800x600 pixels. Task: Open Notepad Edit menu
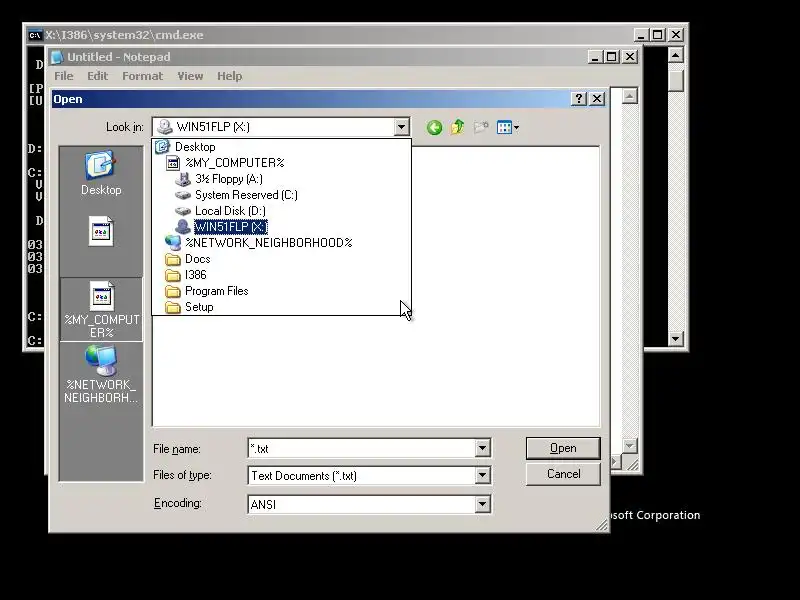(x=97, y=76)
